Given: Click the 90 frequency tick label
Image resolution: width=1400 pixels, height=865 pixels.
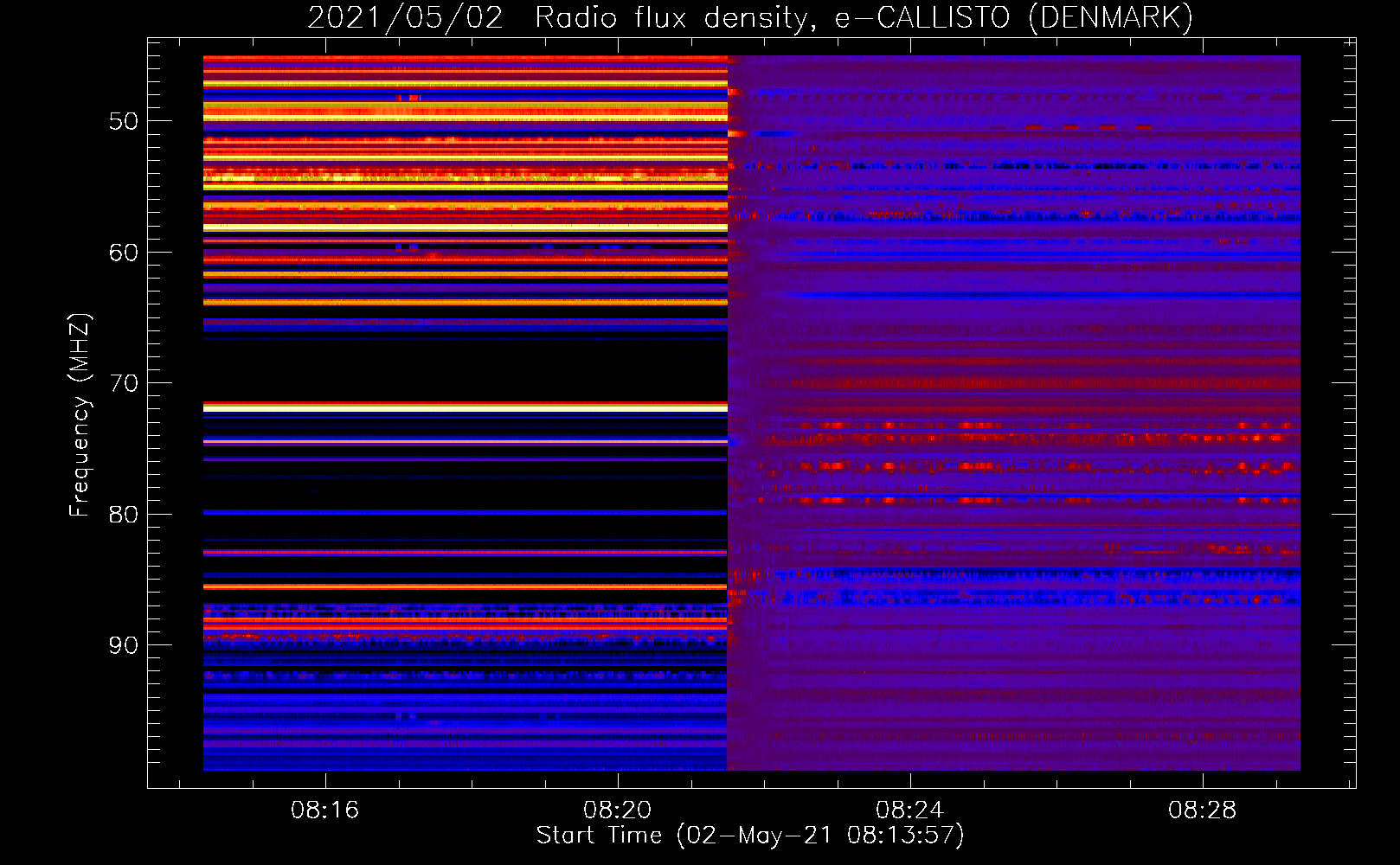Looking at the screenshot, I should [x=124, y=645].
